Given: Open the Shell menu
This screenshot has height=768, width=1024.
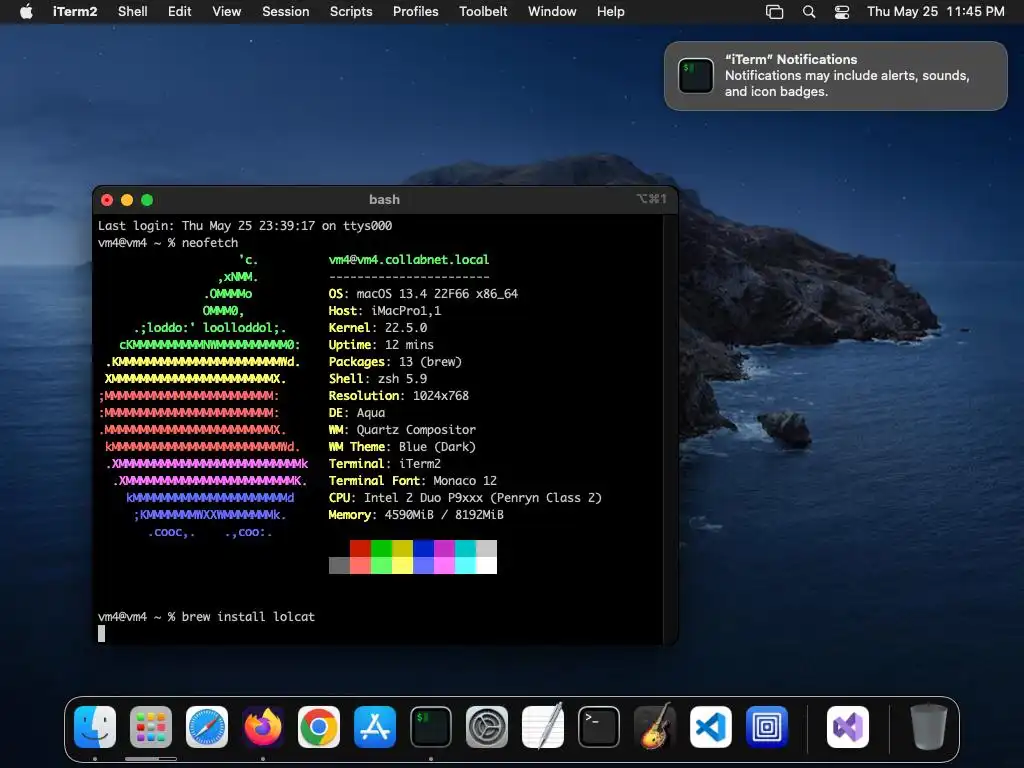Looking at the screenshot, I should [133, 12].
